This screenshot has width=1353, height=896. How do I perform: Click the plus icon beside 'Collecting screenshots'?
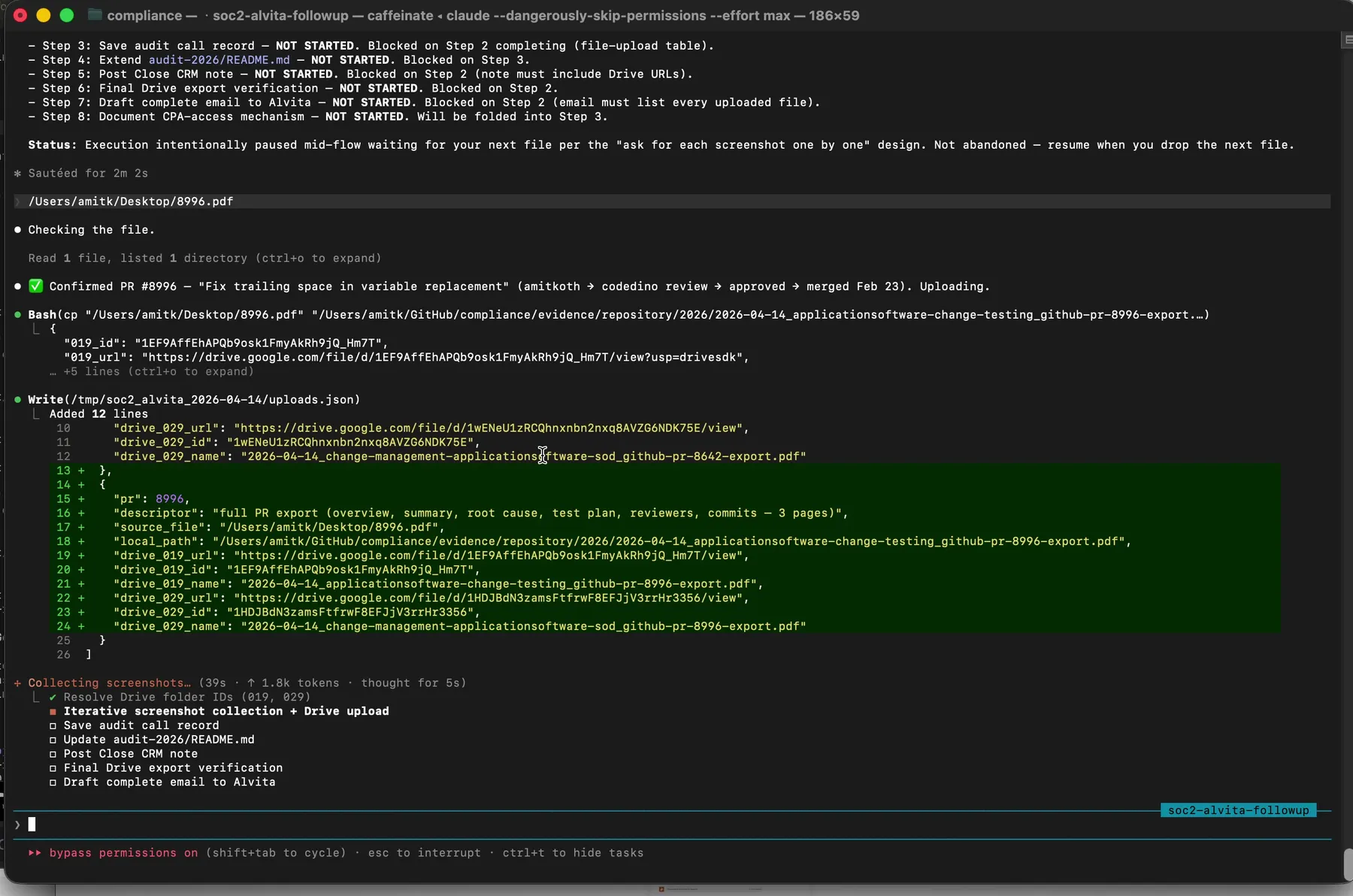tap(17, 683)
